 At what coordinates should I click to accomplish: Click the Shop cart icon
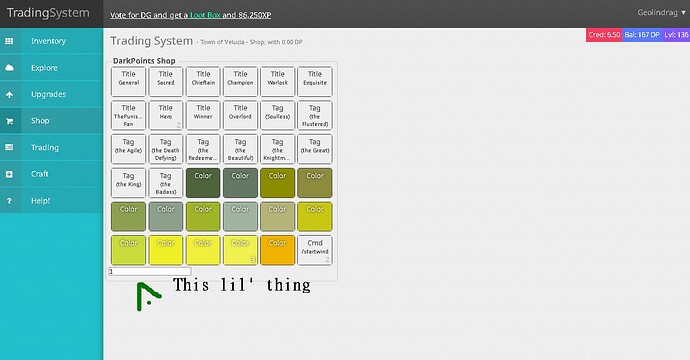[x=9, y=121]
